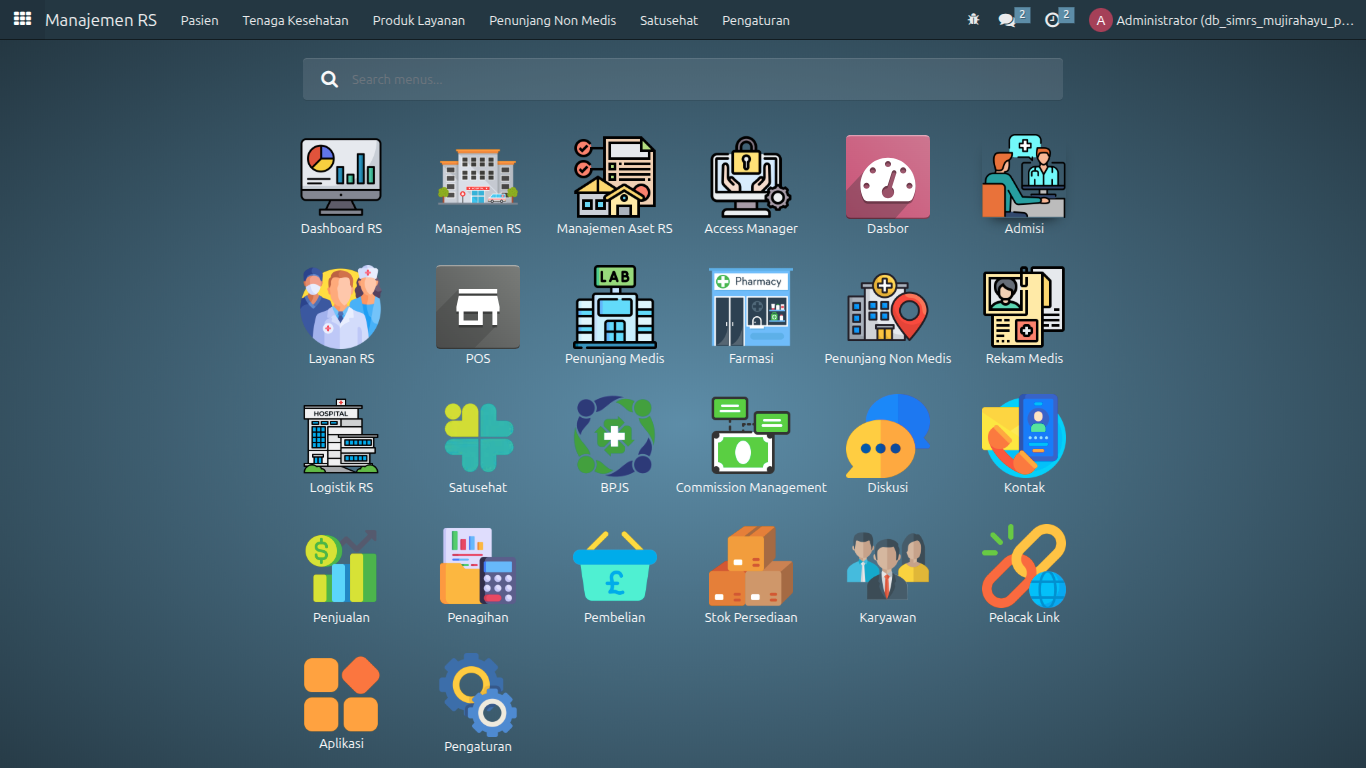The height and width of the screenshot is (768, 1366).
Task: Open the Admisi app
Action: click(x=1024, y=177)
